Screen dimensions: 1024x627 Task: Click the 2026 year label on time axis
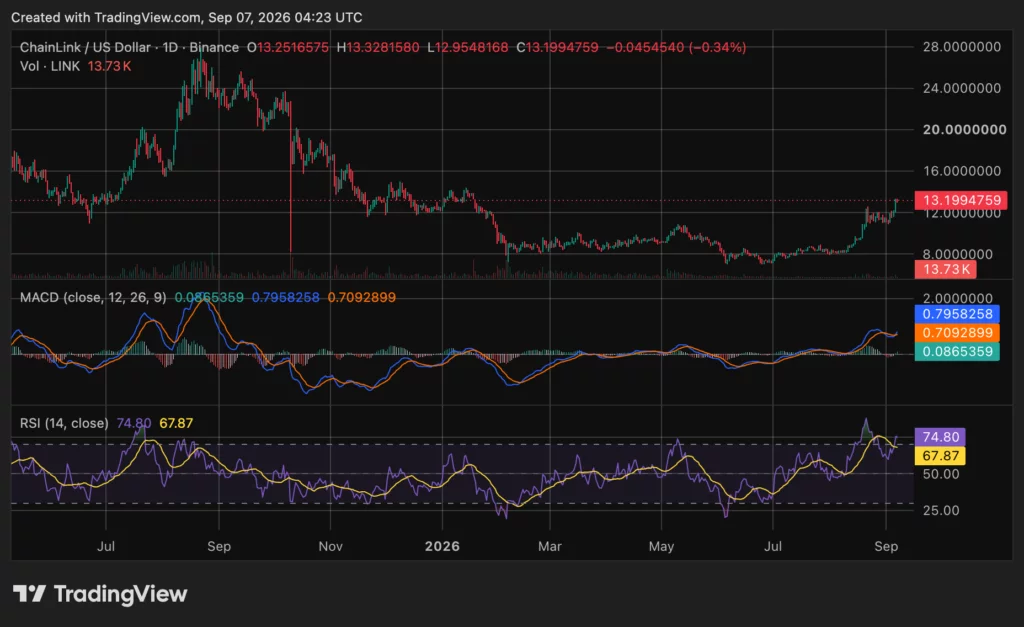point(442,546)
